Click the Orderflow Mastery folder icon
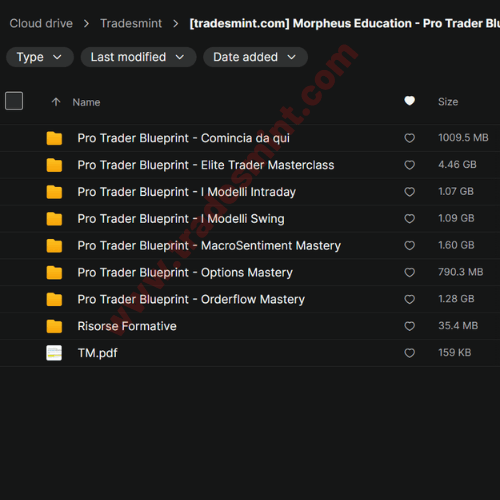 coord(54,299)
